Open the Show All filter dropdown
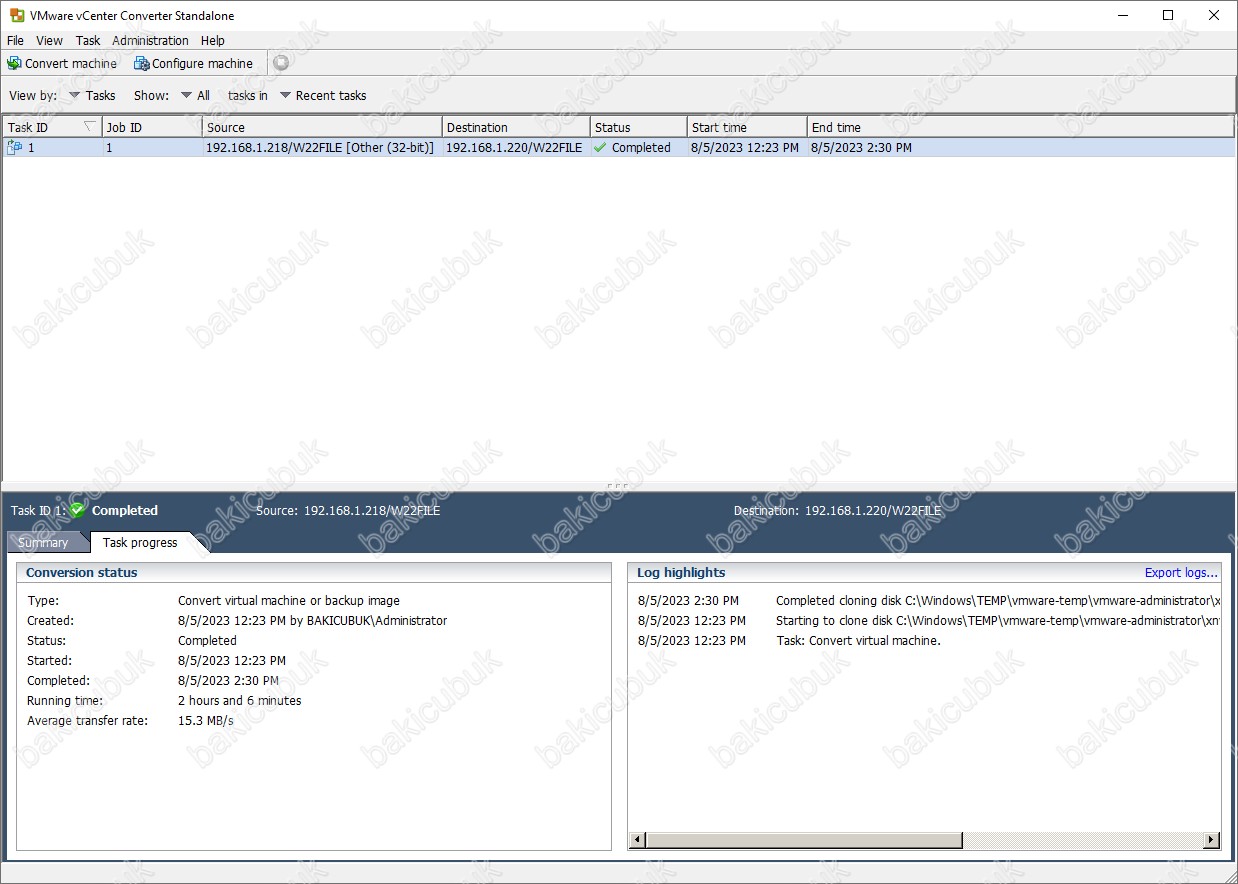Viewport: 1238px width, 884px height. click(196, 95)
